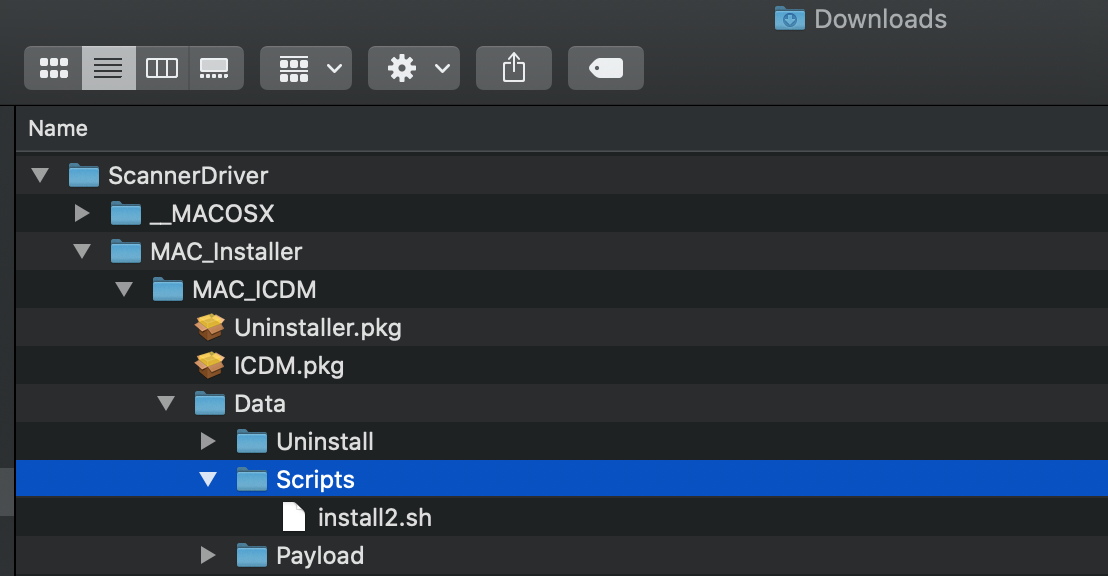
Task: Expand the Uninstall folder
Action: (x=208, y=442)
